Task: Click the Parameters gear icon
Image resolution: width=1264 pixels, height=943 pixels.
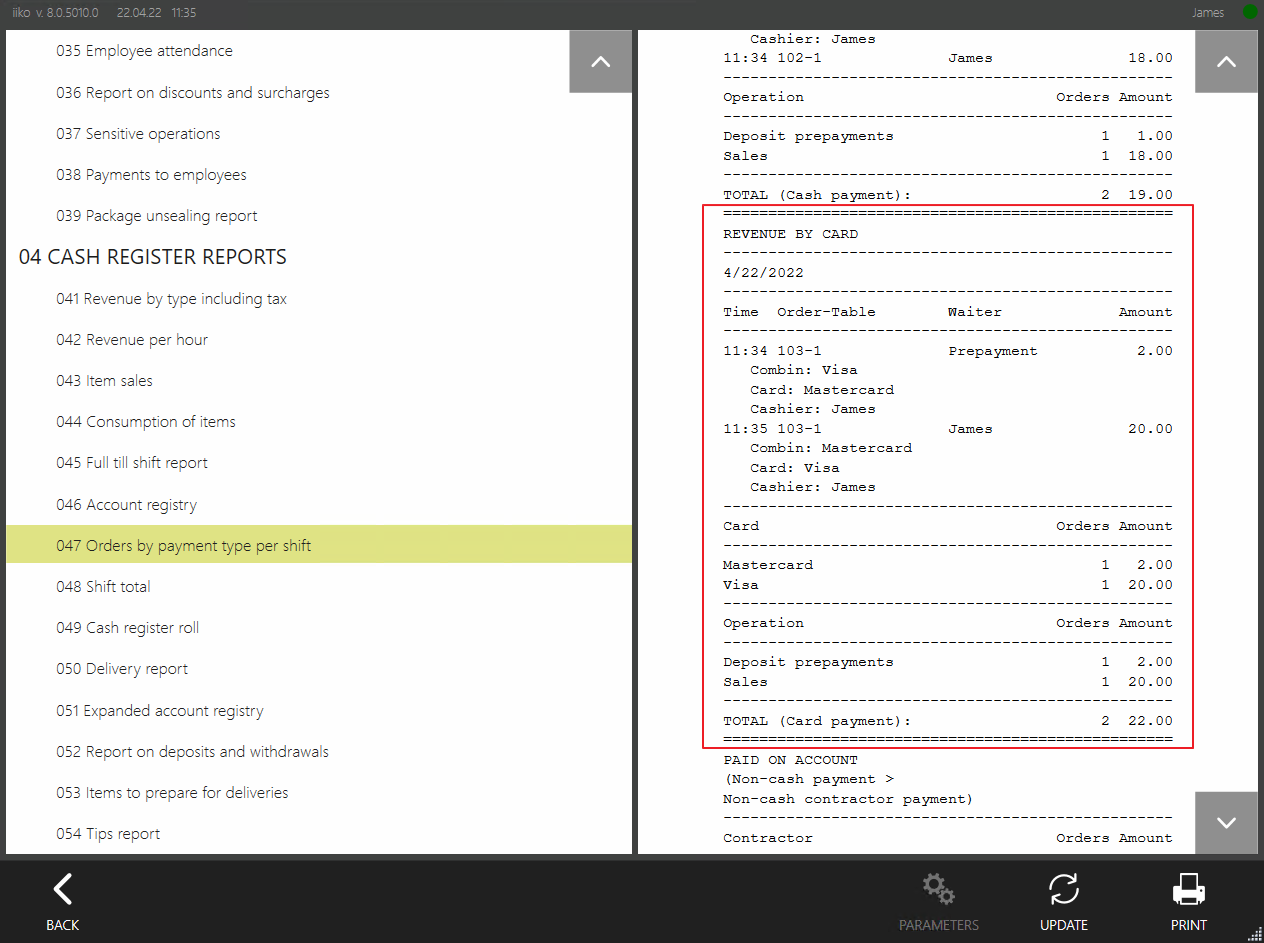Action: [938, 889]
